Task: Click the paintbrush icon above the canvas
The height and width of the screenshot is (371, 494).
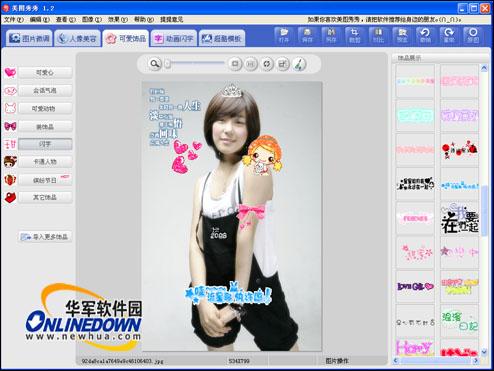Action: (x=299, y=64)
